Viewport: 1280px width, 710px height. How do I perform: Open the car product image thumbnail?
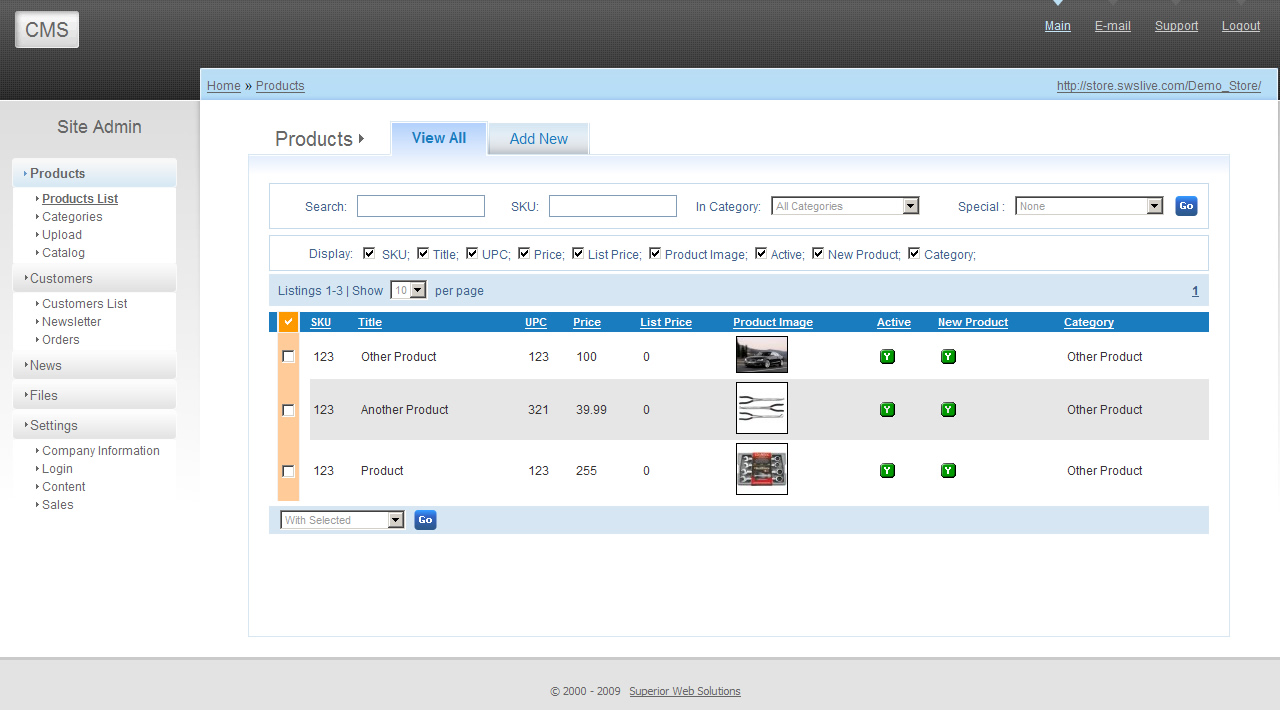[x=762, y=355]
